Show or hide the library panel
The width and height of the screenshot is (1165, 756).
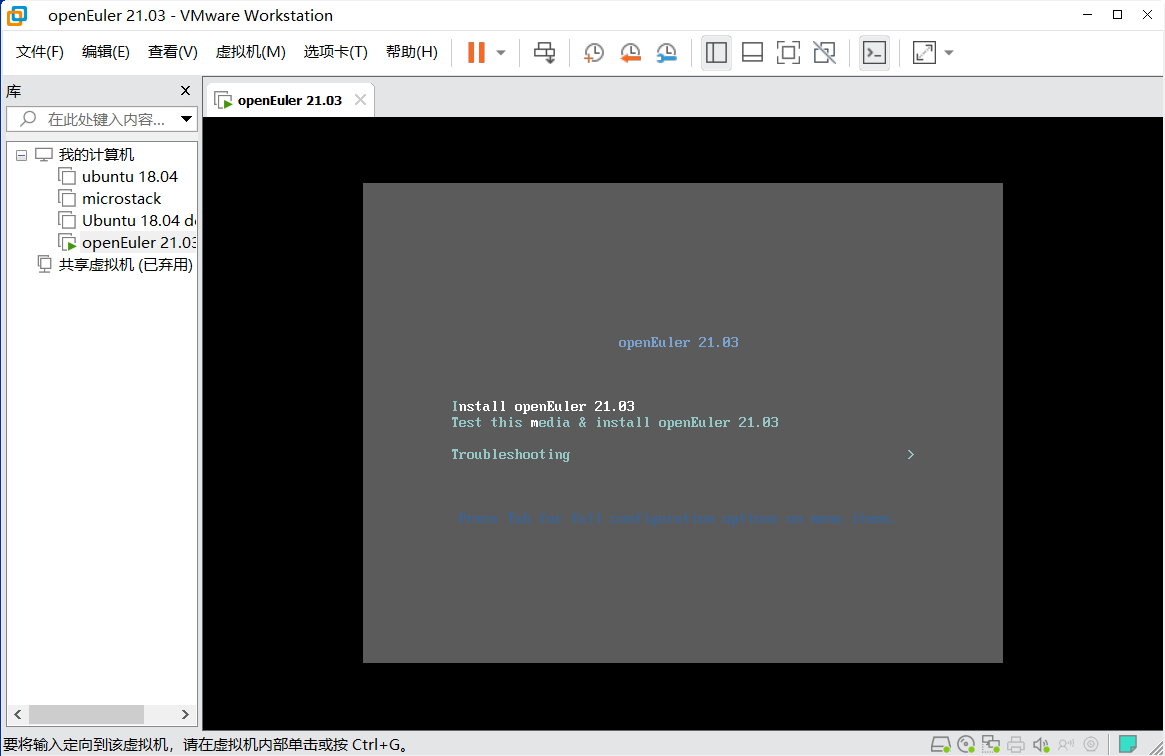coord(716,52)
